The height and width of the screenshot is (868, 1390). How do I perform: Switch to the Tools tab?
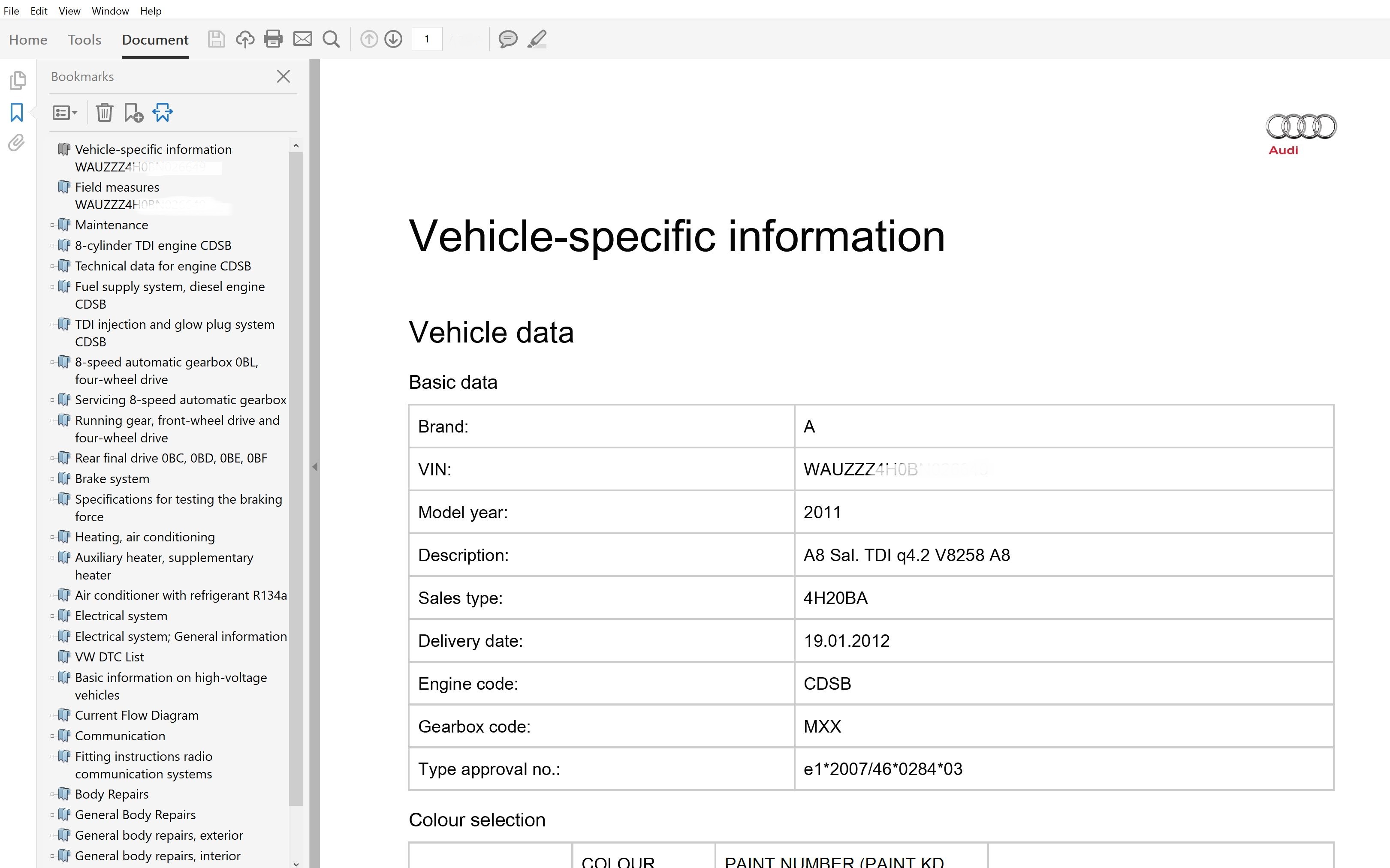tap(84, 39)
